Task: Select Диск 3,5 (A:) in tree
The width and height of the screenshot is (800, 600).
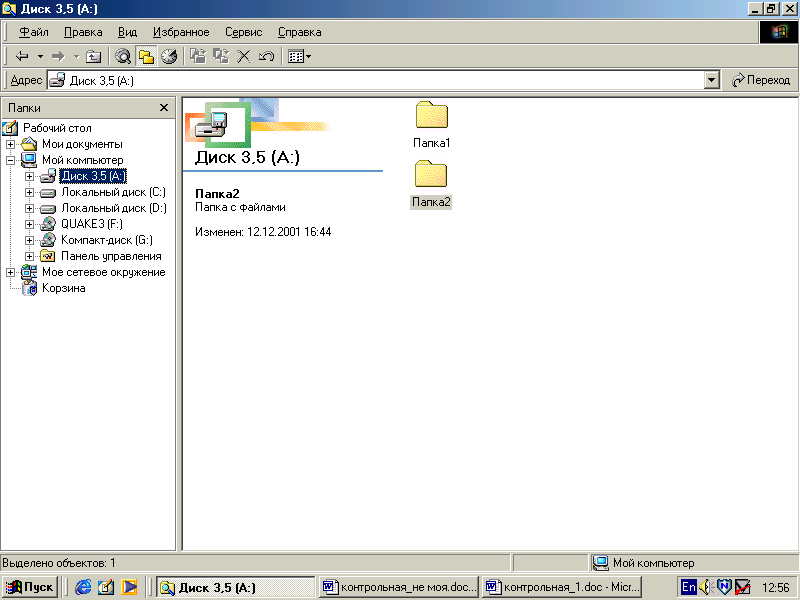Action: (x=93, y=176)
